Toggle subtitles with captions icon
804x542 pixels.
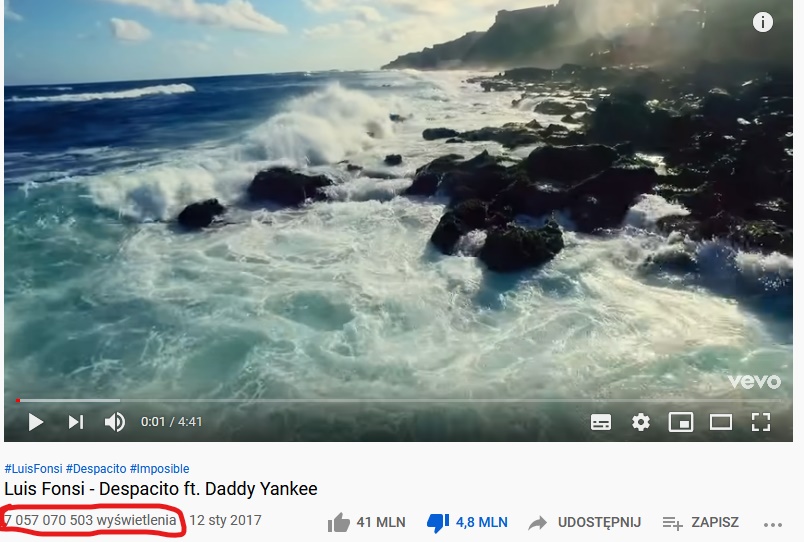pyautogui.click(x=600, y=423)
